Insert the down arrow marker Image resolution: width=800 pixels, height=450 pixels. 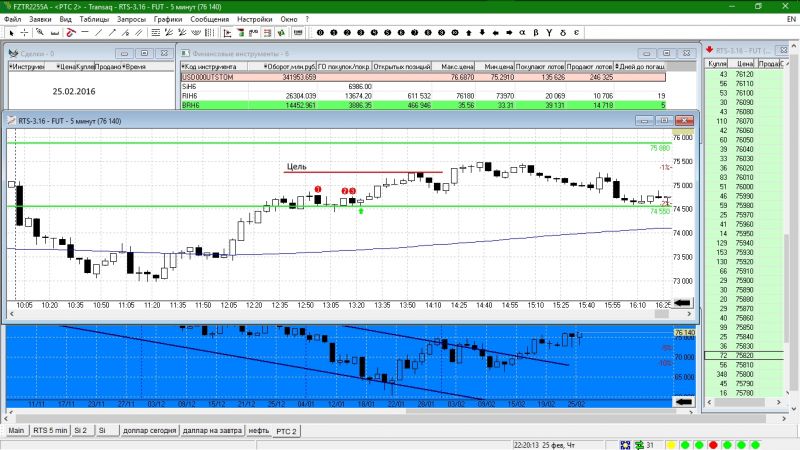tap(482, 33)
